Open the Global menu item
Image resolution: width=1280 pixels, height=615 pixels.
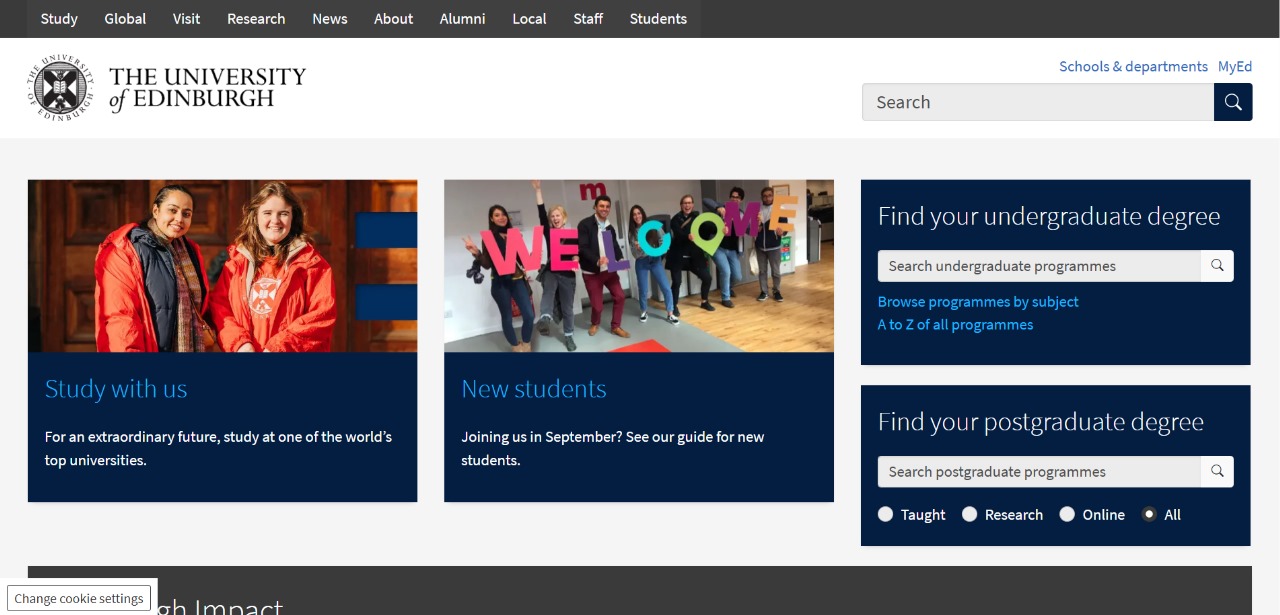[x=125, y=19]
